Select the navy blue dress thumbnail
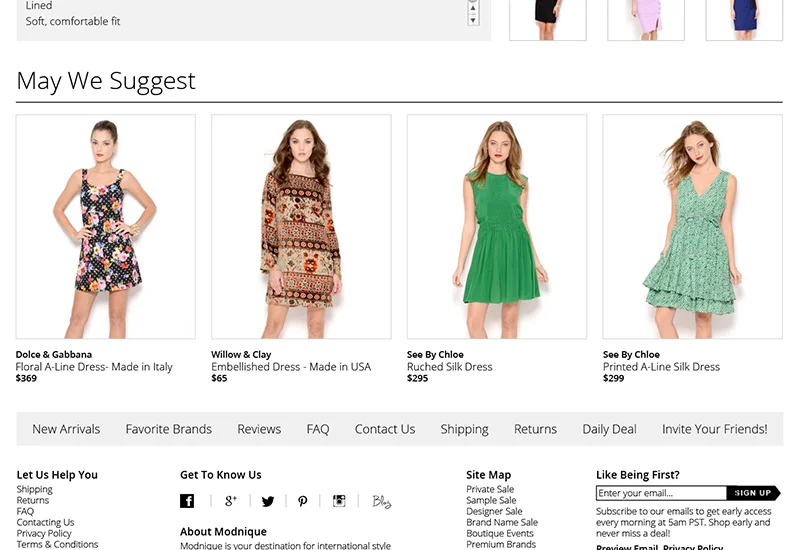Screen dimensions: 800x550 pyautogui.click(x=744, y=20)
